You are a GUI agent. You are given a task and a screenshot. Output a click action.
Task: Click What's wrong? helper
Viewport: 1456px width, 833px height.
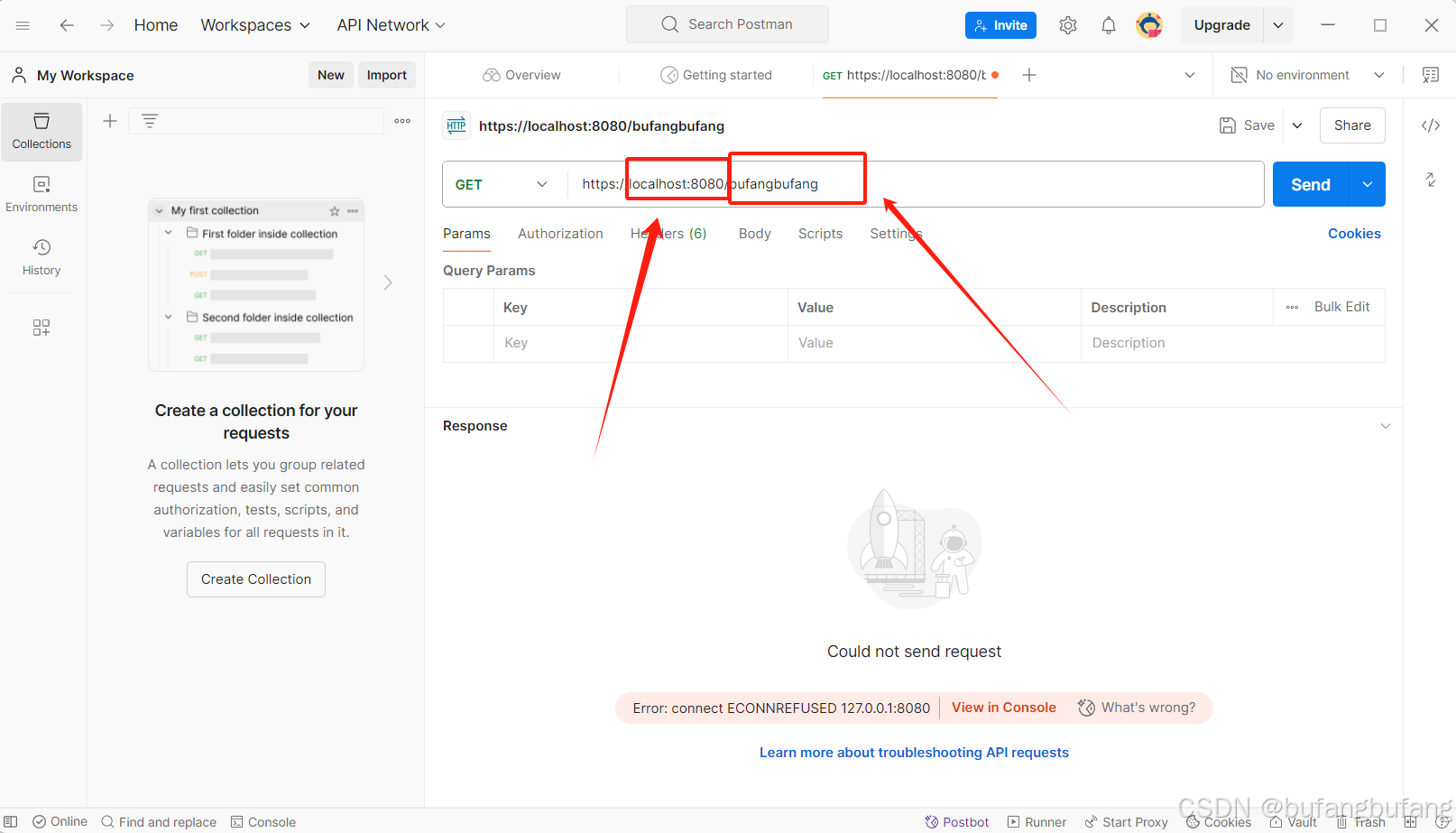pos(1137,708)
